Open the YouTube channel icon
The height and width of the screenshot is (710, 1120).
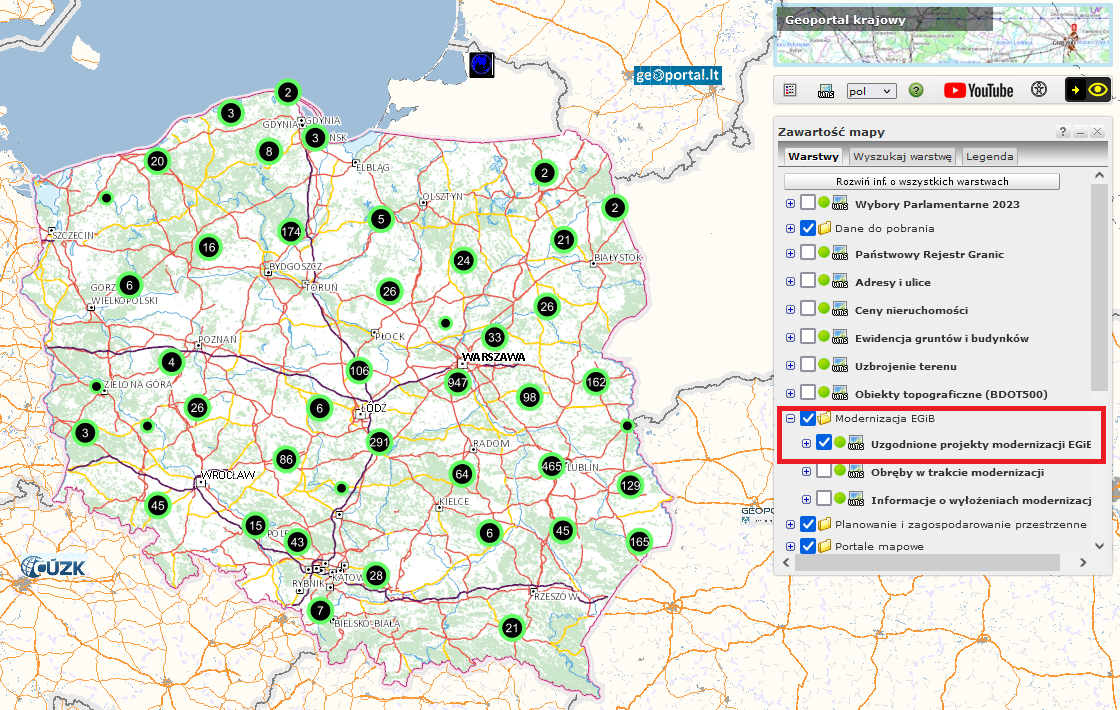tap(978, 90)
